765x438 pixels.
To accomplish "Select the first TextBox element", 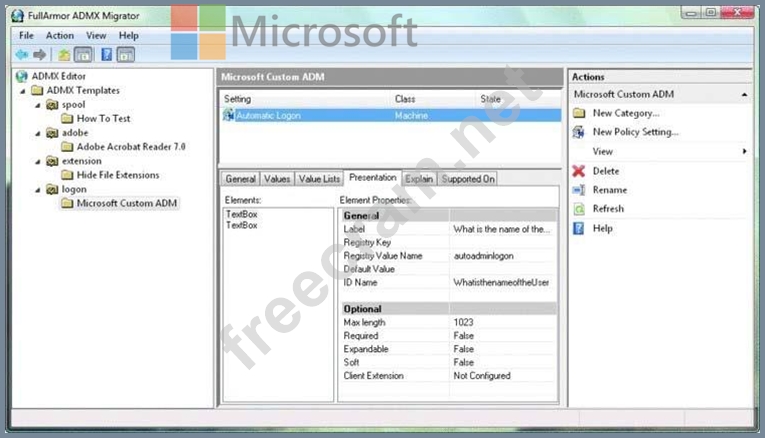I will pos(242,214).
